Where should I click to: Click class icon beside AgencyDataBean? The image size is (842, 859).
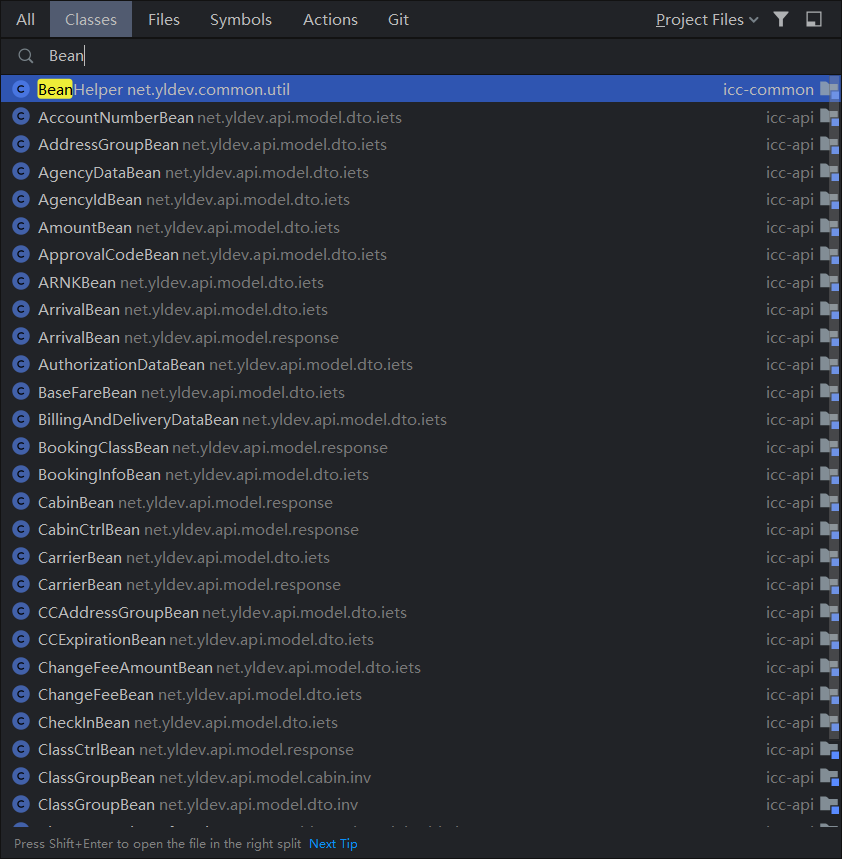(21, 171)
